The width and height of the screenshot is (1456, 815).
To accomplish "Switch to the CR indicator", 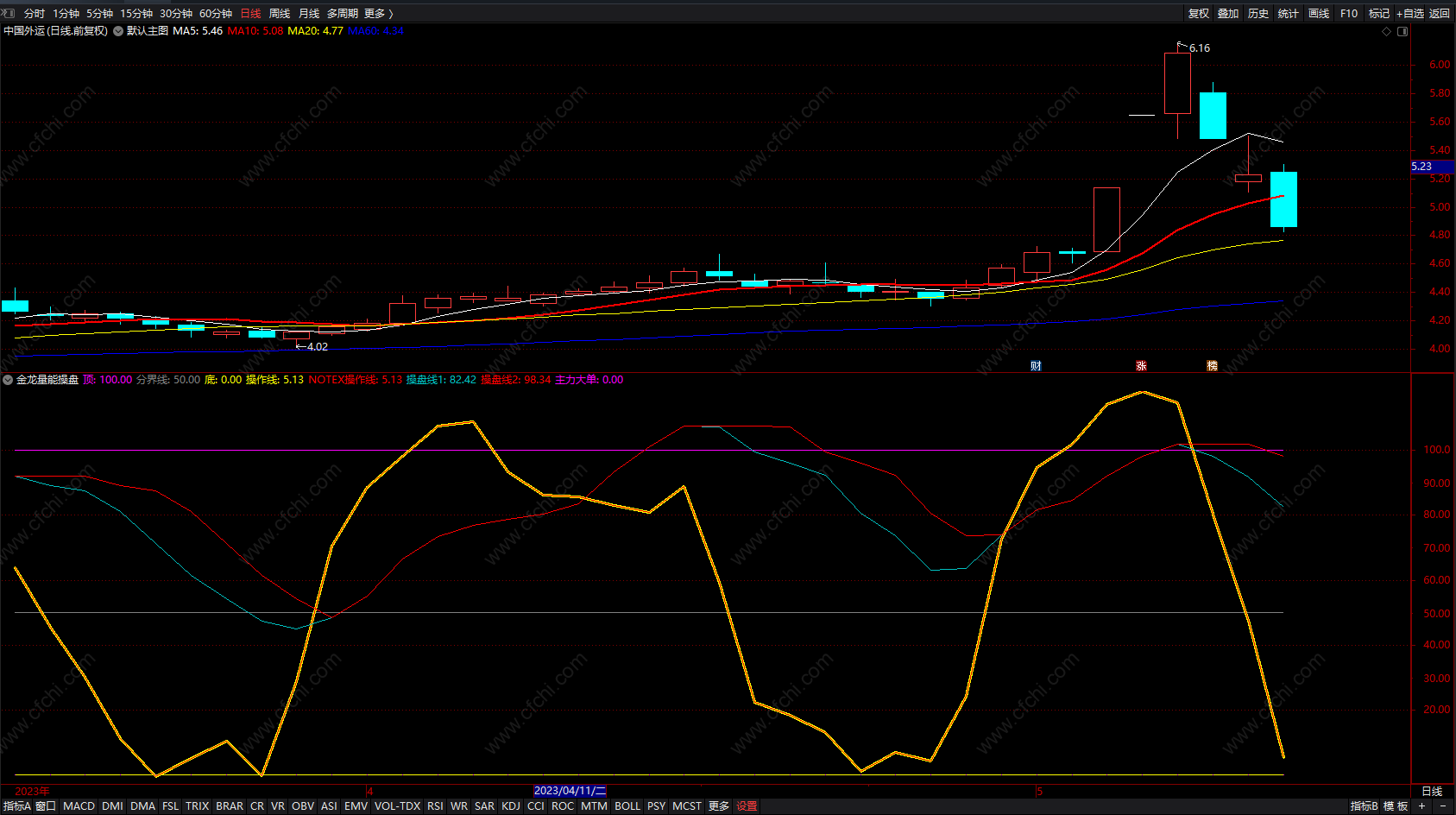I will pos(257,806).
